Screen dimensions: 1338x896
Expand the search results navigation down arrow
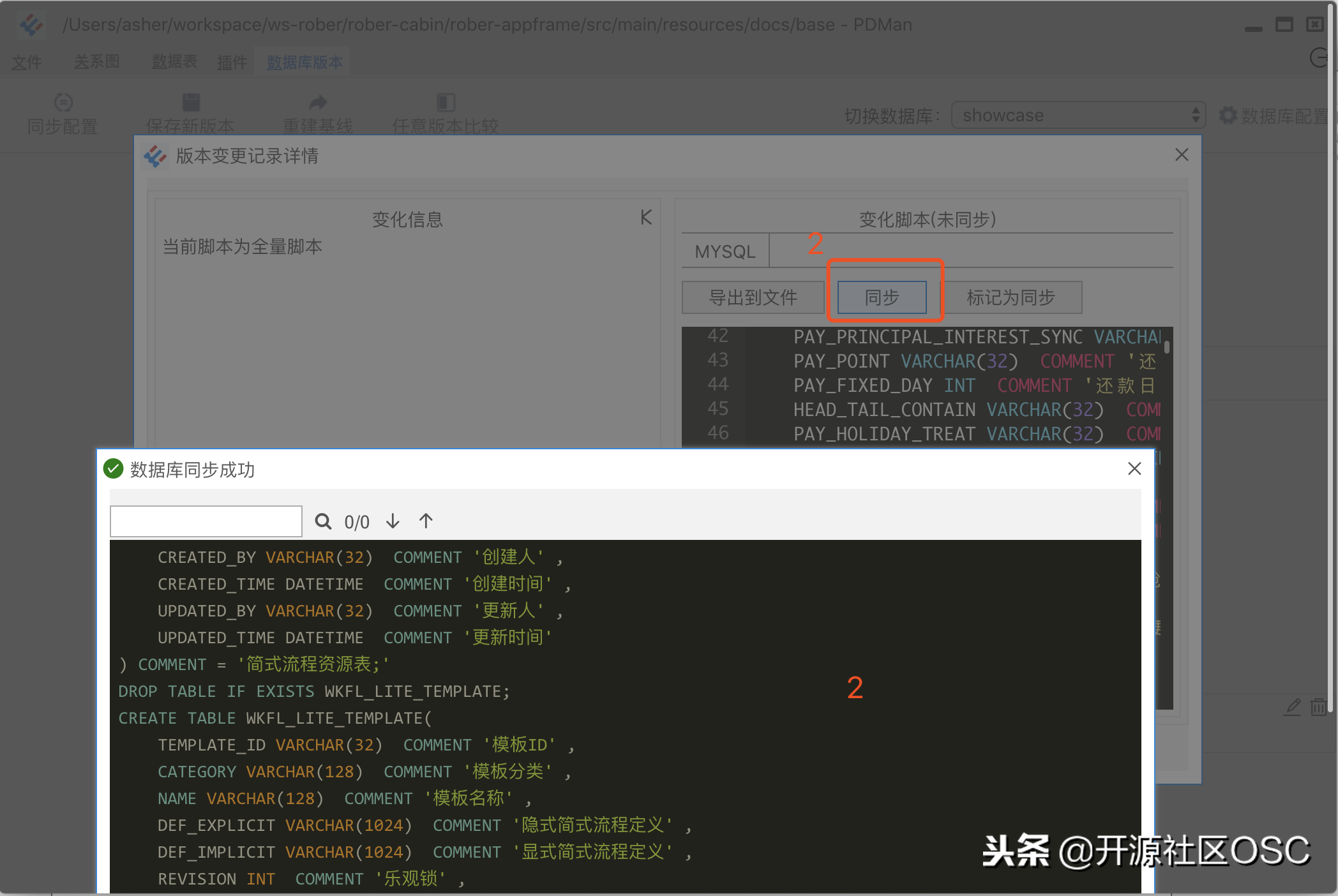pos(393,521)
